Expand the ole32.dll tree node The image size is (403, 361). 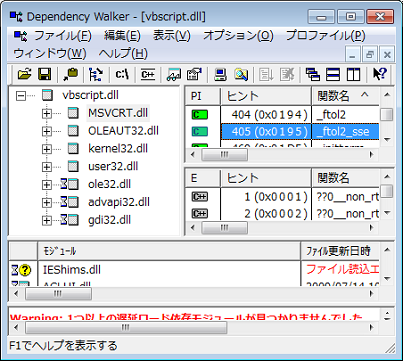47,185
